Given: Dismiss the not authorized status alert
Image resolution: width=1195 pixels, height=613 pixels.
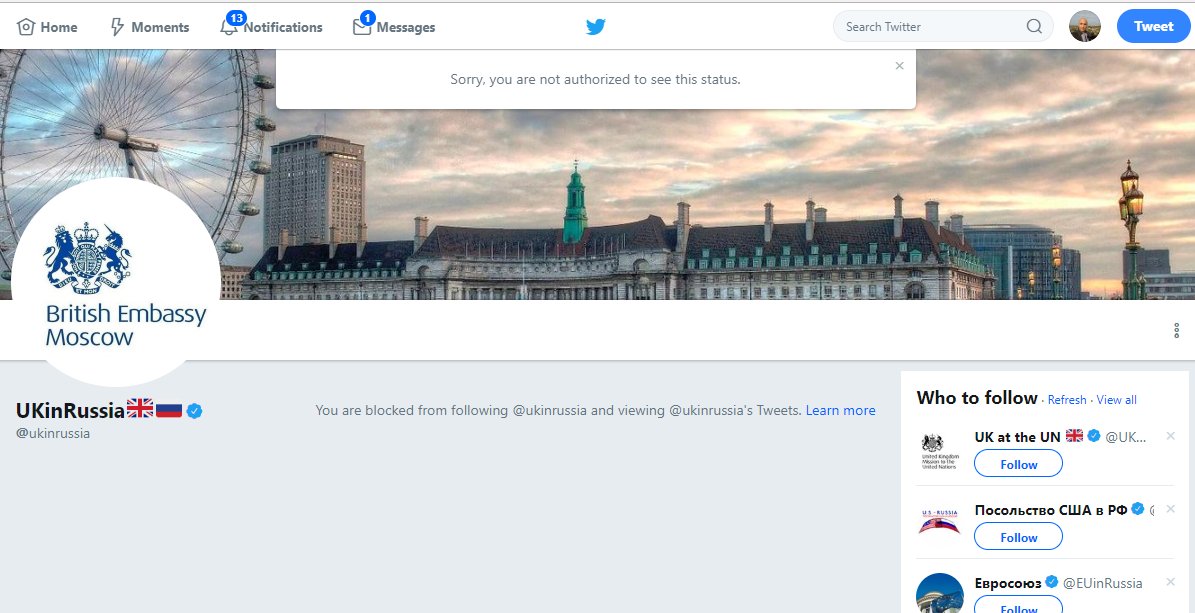Looking at the screenshot, I should pos(899,66).
